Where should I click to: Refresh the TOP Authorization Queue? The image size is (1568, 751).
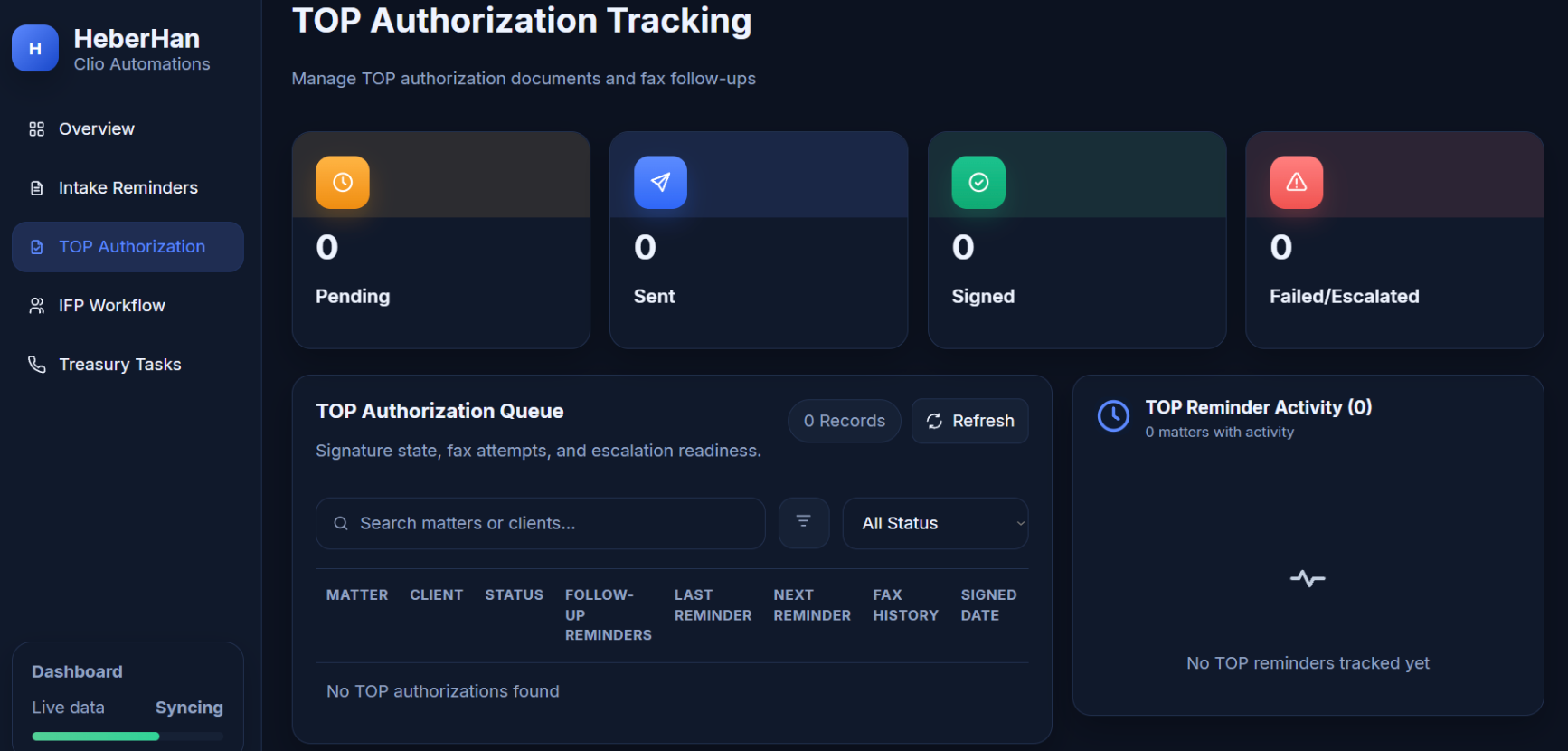(x=969, y=421)
